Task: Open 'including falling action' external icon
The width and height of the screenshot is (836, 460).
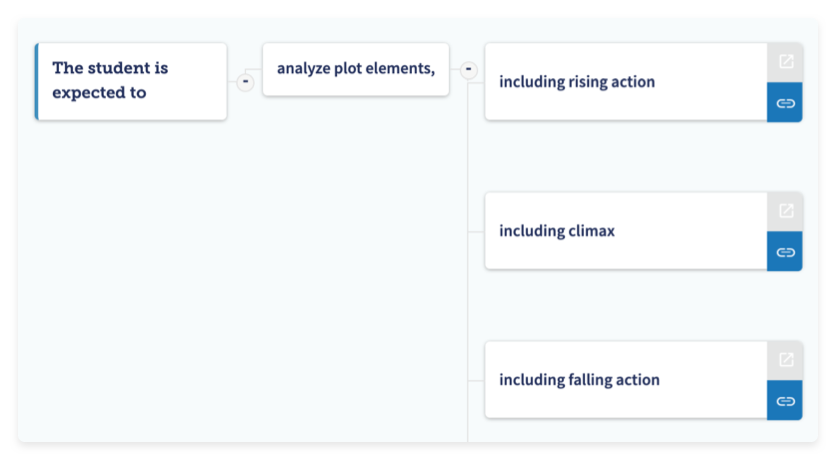Action: tap(785, 360)
